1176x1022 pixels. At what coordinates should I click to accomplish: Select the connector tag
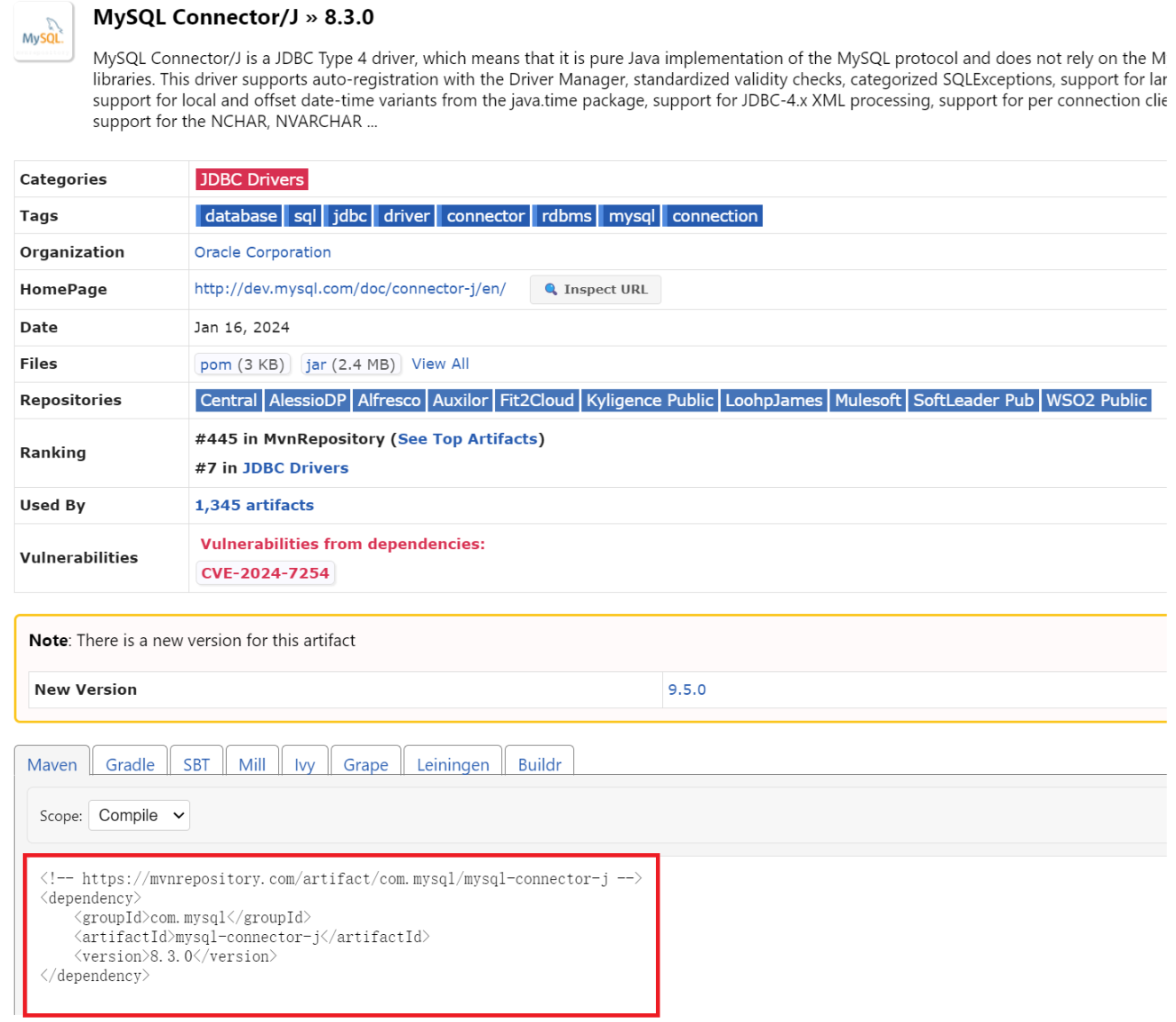[484, 216]
